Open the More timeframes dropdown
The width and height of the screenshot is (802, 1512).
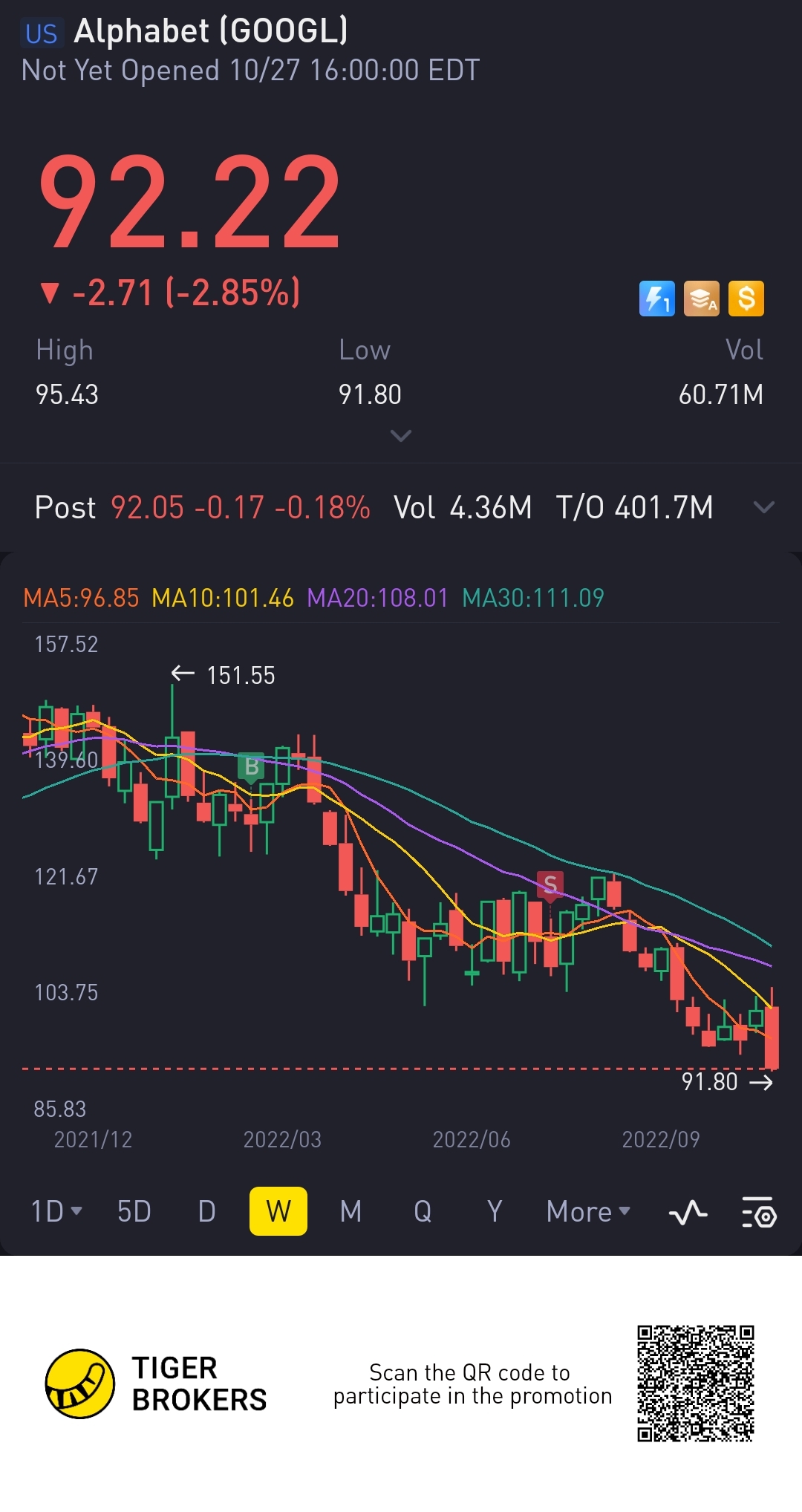pos(588,1211)
